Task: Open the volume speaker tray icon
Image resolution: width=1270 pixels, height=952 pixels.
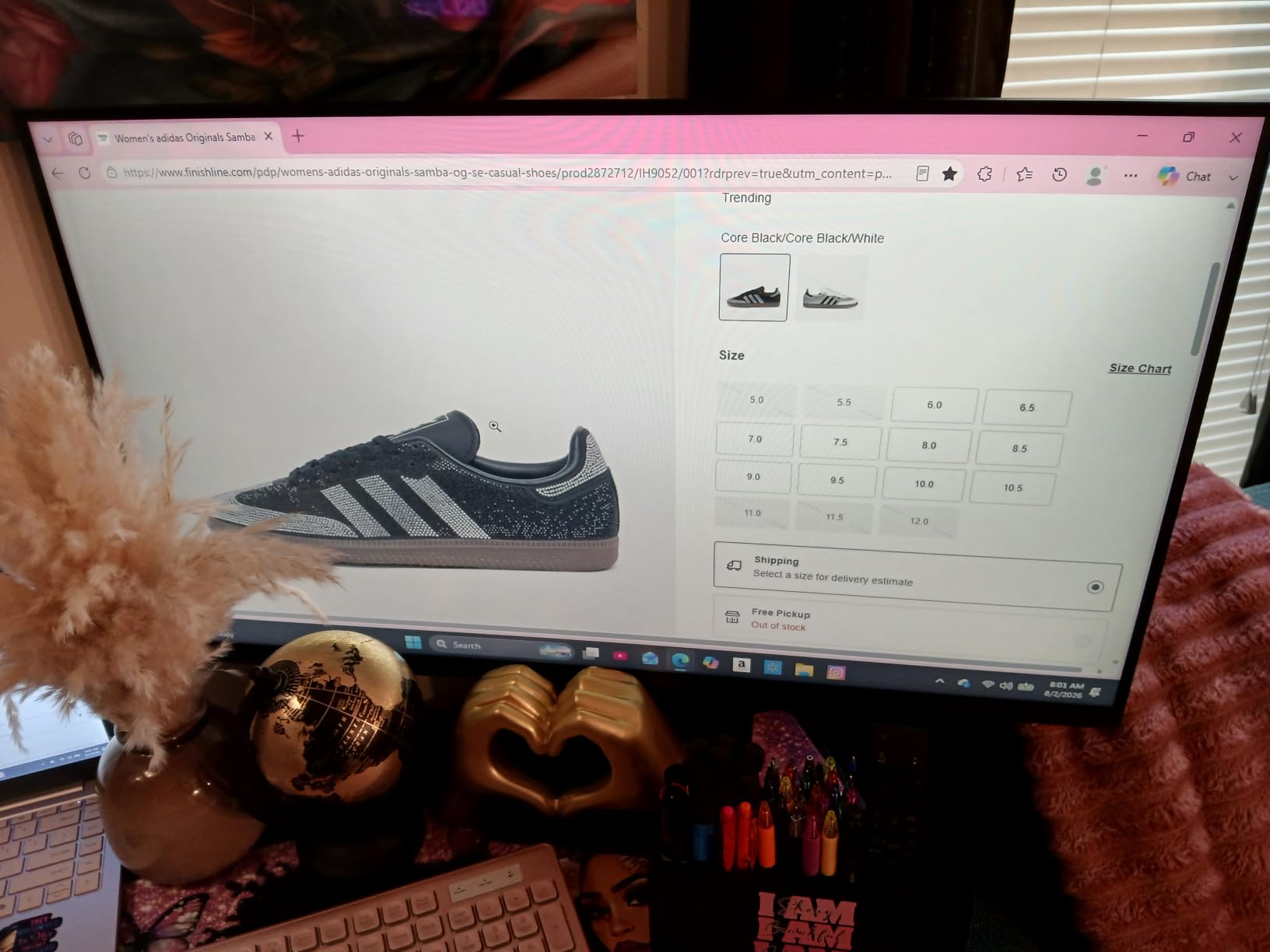Action: [1005, 686]
